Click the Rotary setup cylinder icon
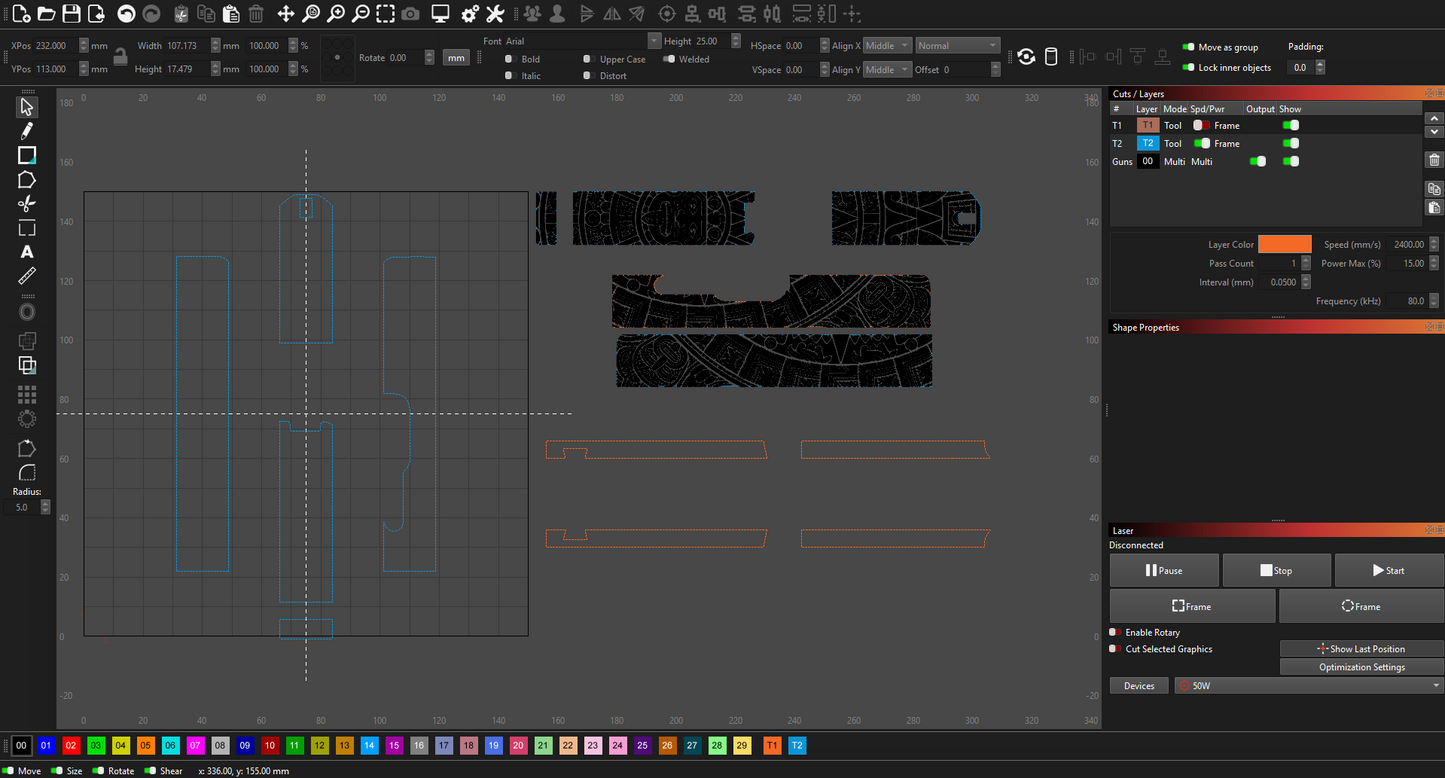1445x778 pixels. point(1051,57)
